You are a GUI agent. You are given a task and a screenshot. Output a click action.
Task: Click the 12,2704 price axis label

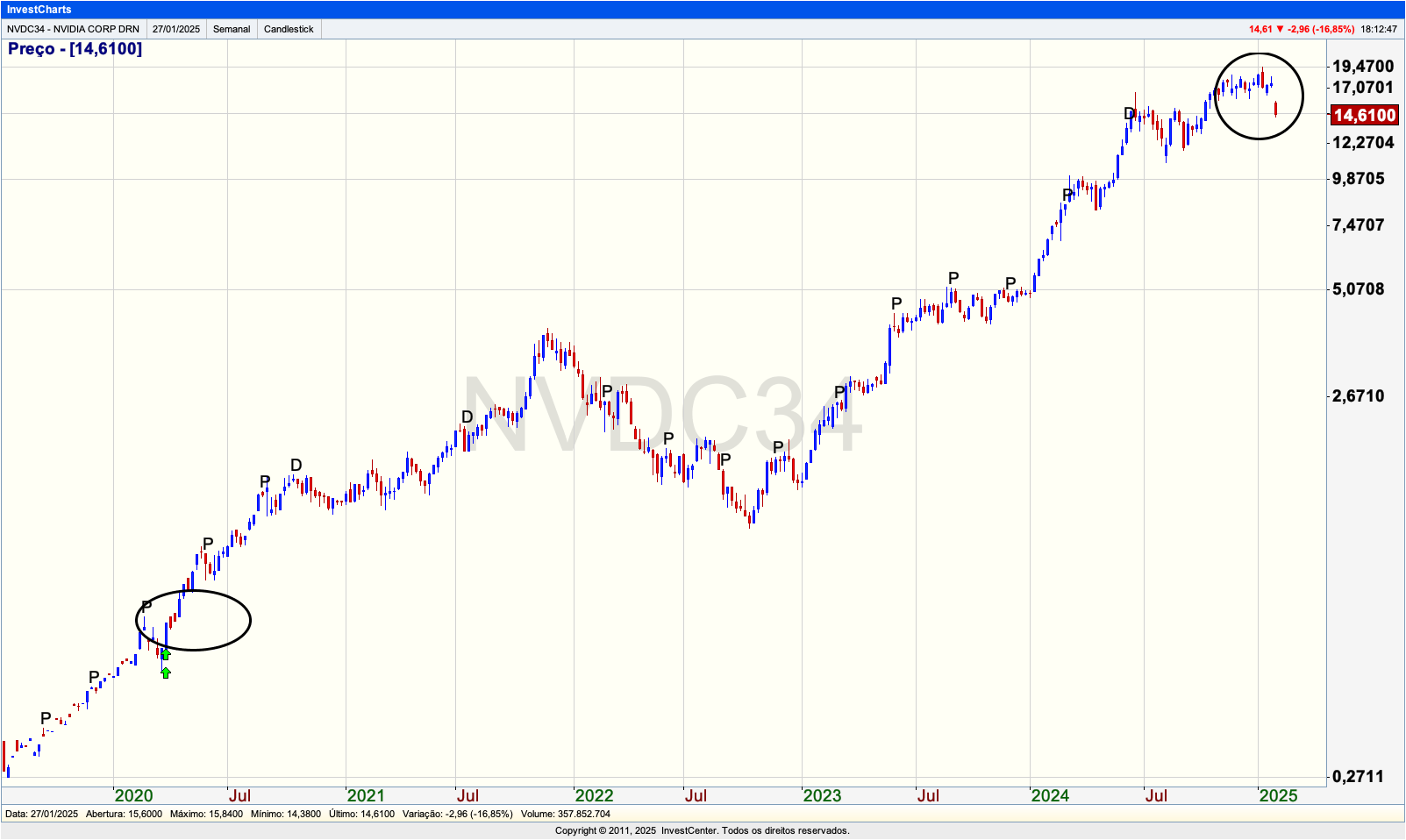point(1363,142)
